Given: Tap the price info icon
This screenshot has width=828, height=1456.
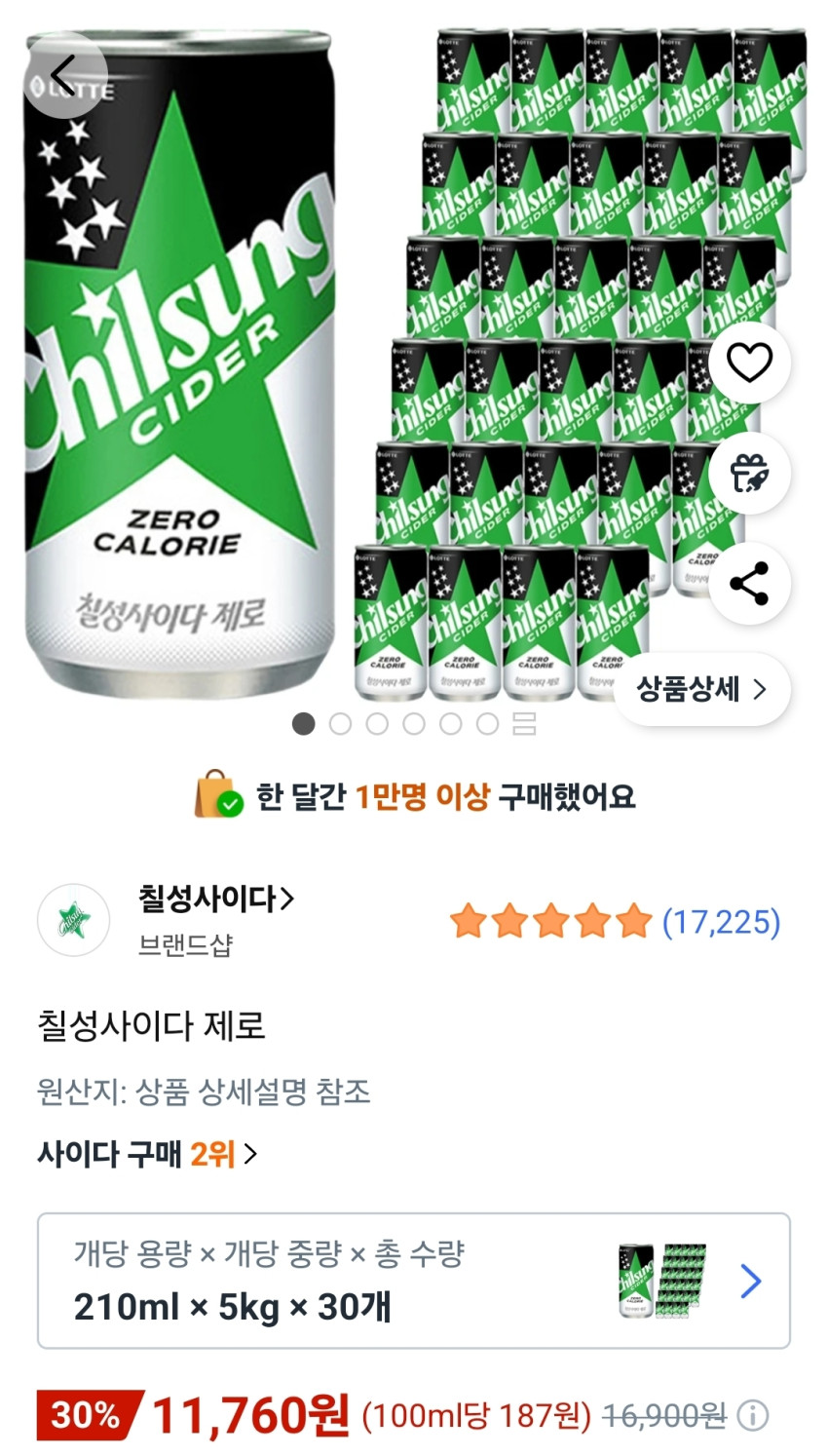Looking at the screenshot, I should [x=753, y=1415].
